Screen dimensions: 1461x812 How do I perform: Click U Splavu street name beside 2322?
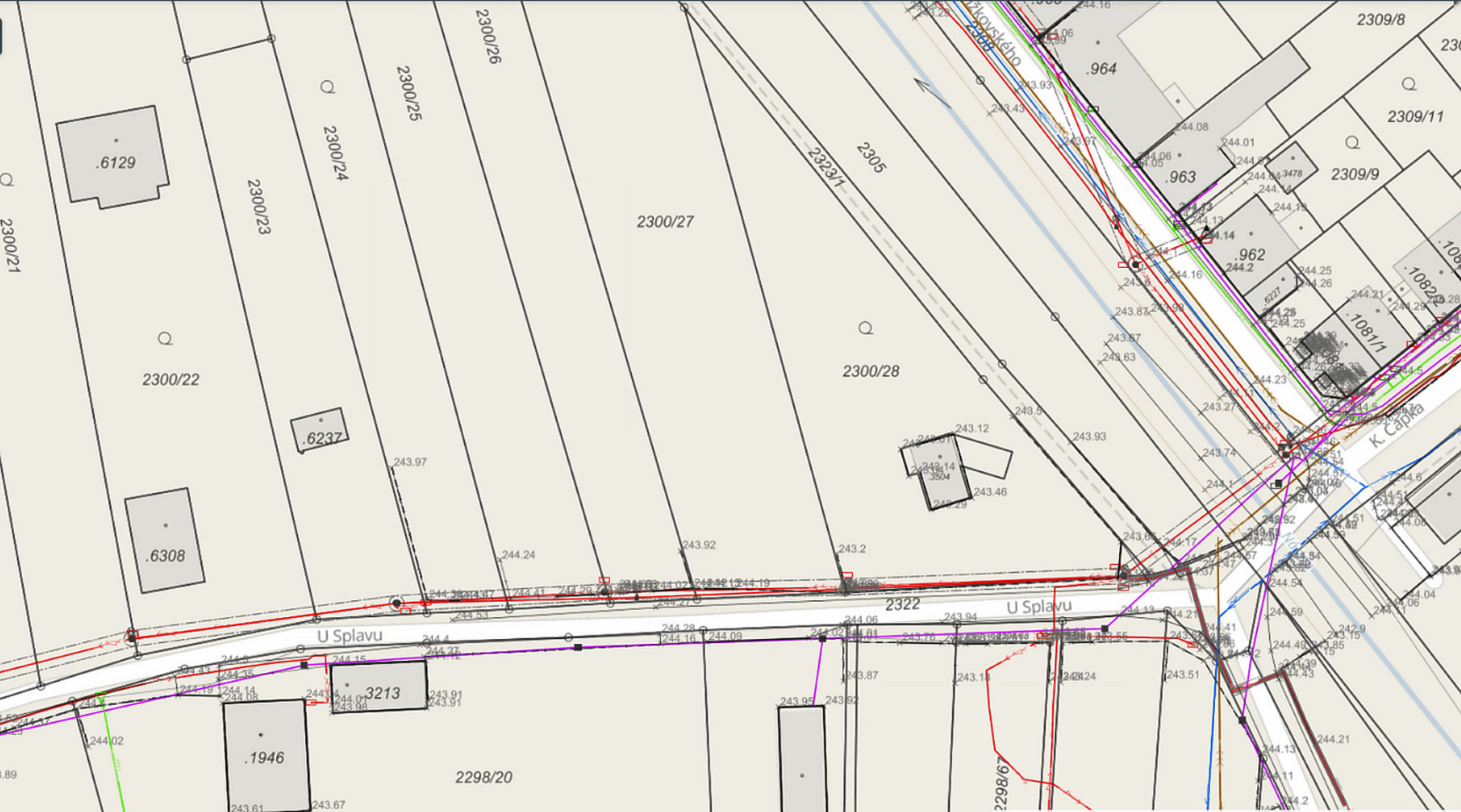point(1039,607)
